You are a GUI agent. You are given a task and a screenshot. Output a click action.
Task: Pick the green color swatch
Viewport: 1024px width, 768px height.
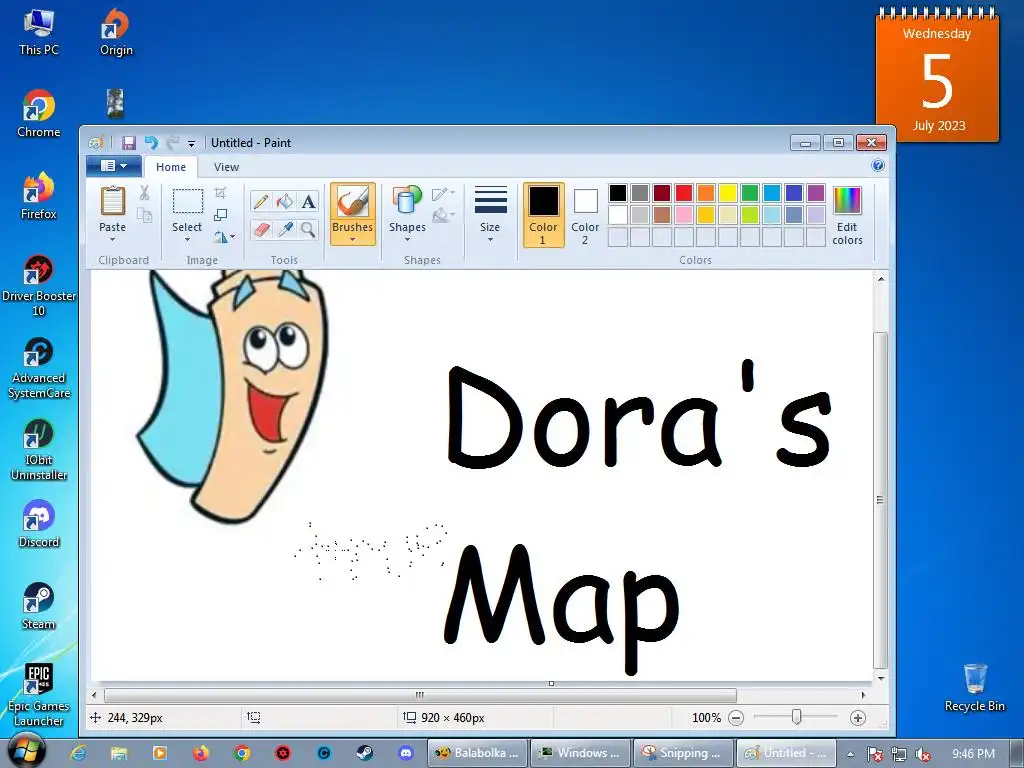coord(750,193)
